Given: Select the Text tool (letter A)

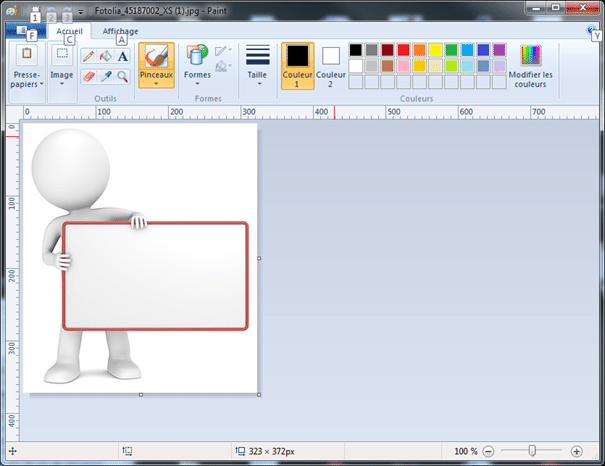Looking at the screenshot, I should [122, 57].
